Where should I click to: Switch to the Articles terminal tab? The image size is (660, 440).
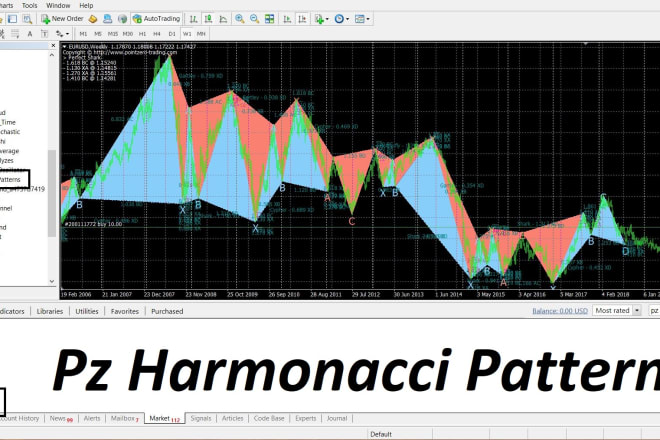tap(232, 418)
